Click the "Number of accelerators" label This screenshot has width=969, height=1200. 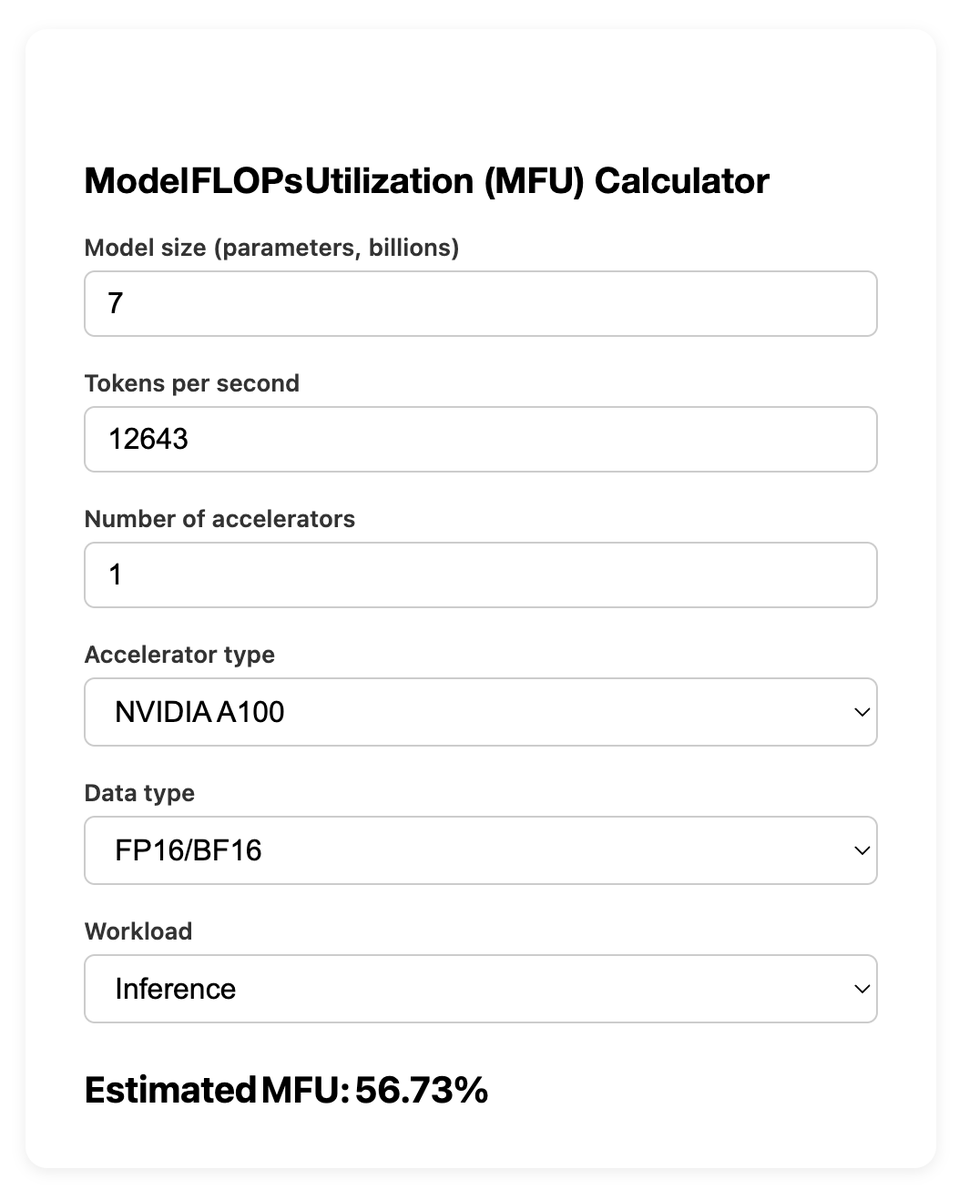[x=220, y=519]
